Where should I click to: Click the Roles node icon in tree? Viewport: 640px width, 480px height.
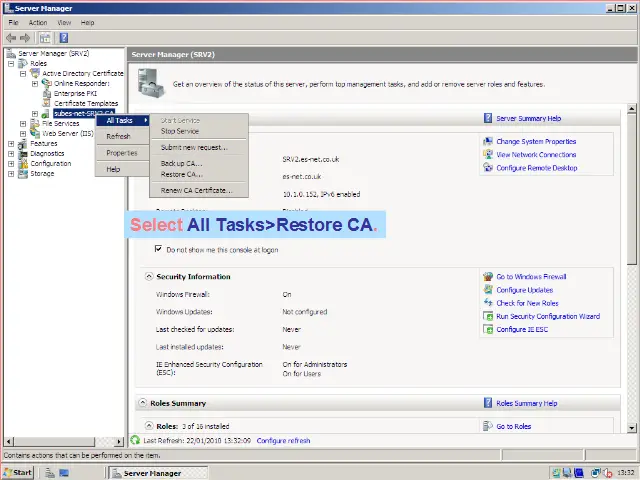[23, 63]
